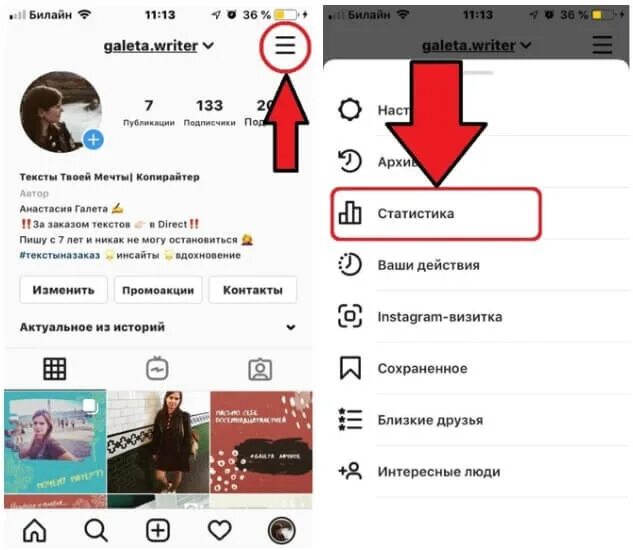Tap the Изменить button
Screen dimensions: 633x550
click(63, 290)
